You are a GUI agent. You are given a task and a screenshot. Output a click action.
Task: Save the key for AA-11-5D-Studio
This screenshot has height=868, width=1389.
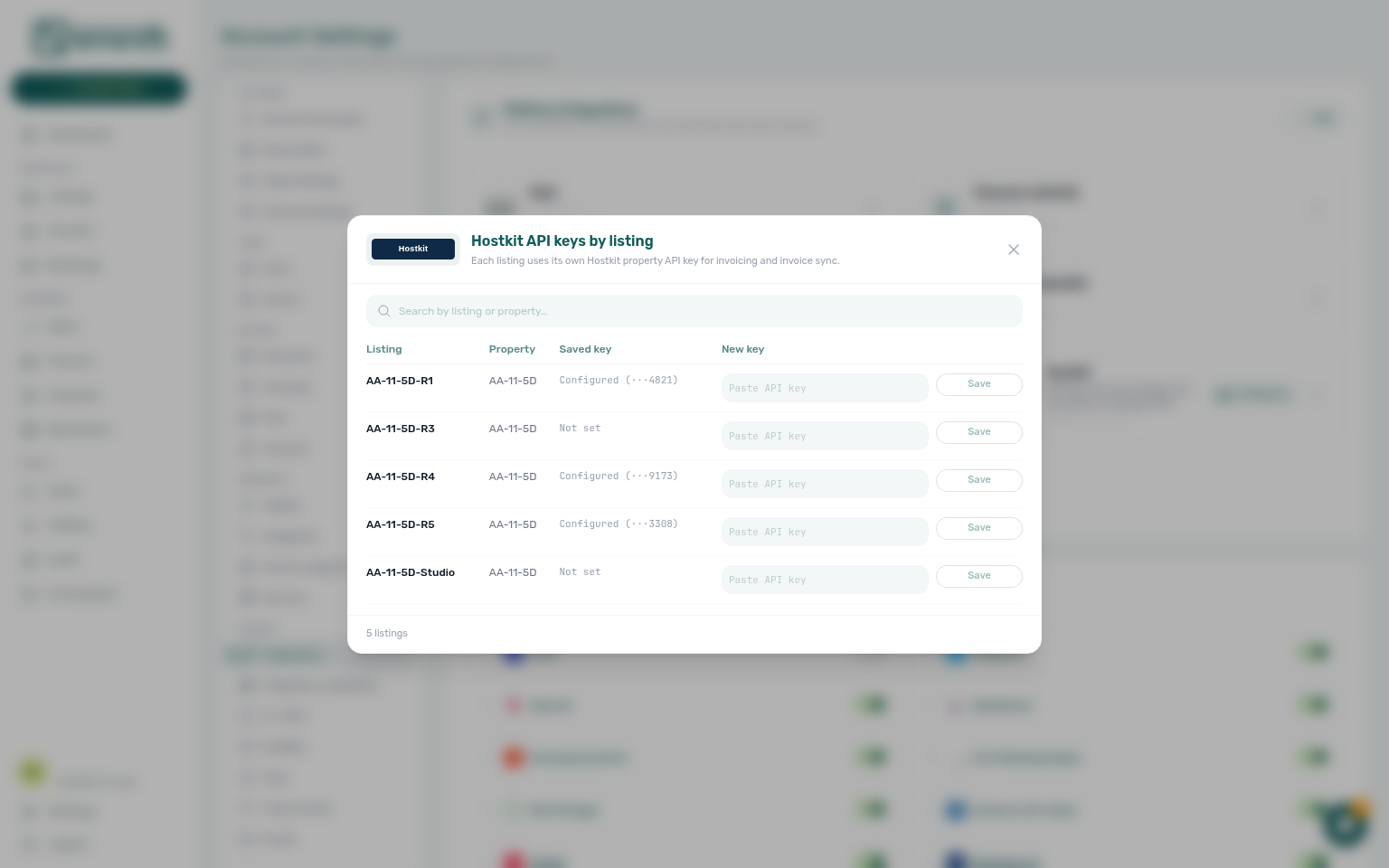pyautogui.click(x=978, y=576)
